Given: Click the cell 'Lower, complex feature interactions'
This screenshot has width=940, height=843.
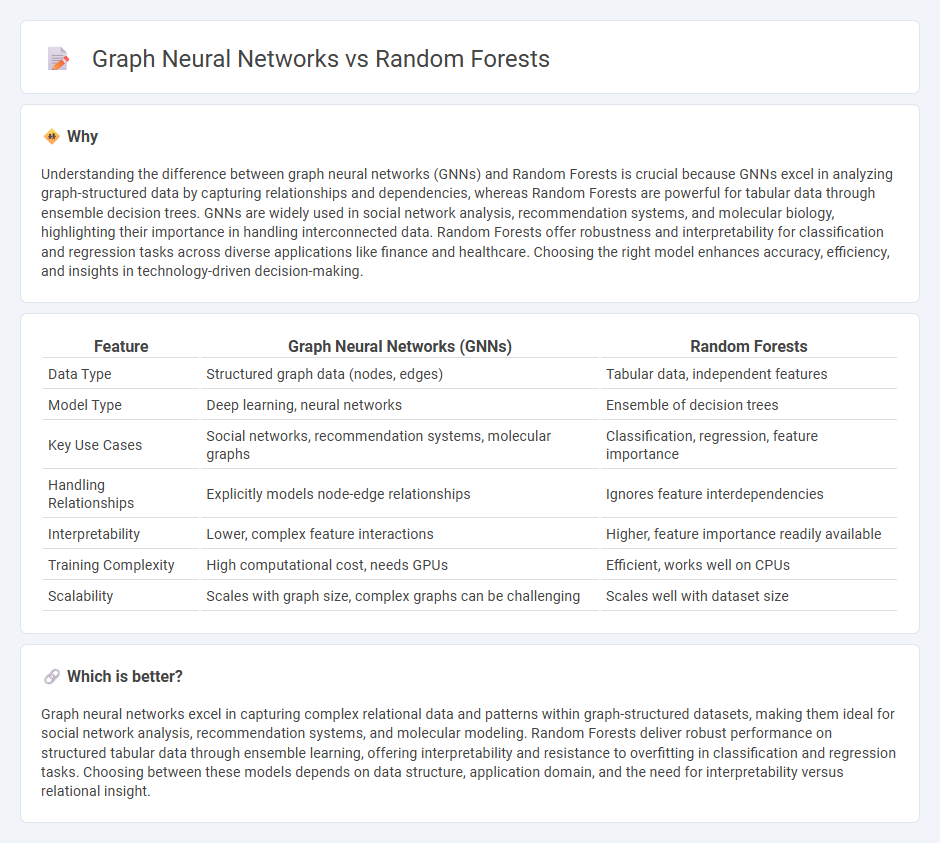Looking at the screenshot, I should coord(320,534).
